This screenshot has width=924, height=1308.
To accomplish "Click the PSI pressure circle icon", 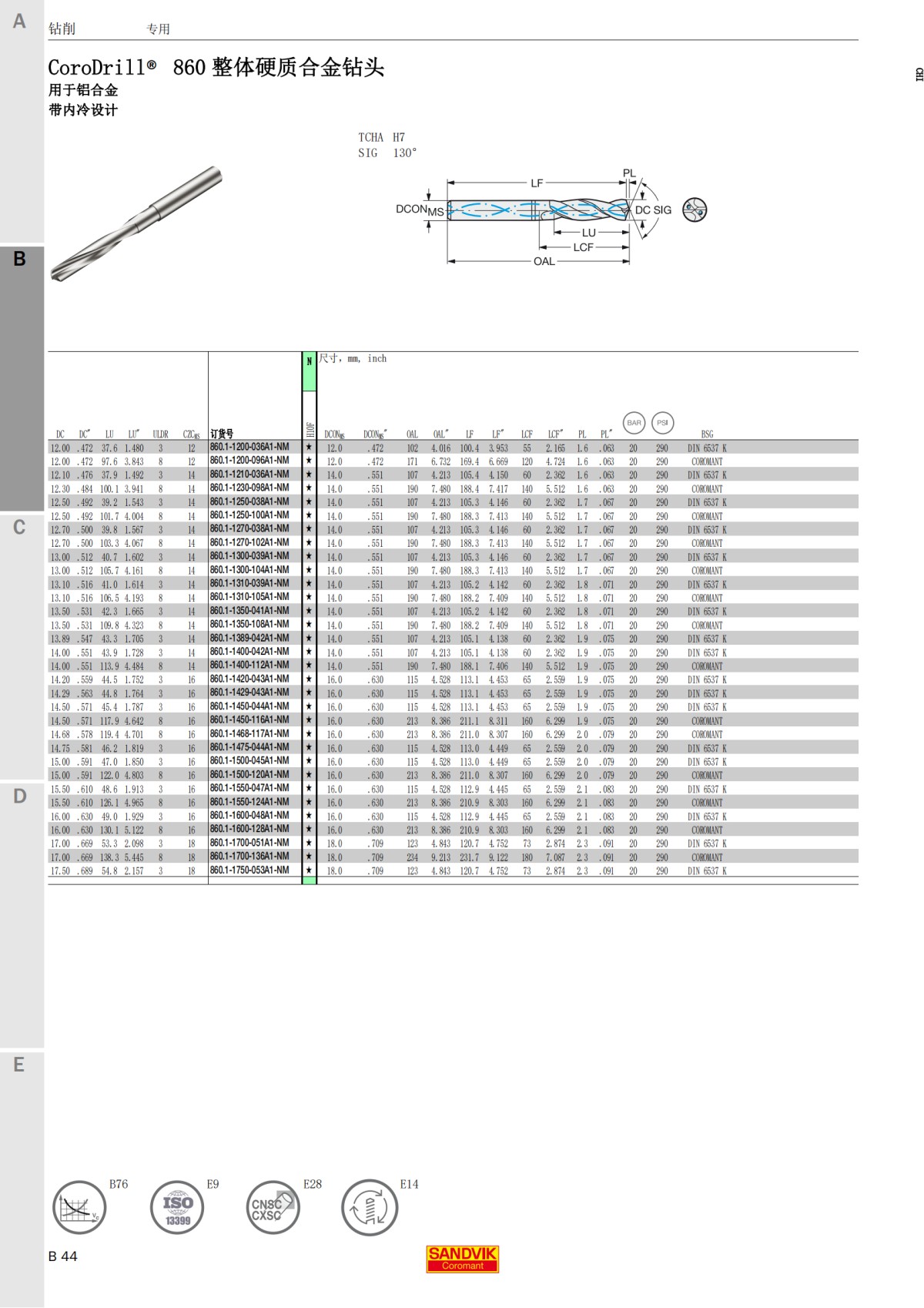I will 662,423.
